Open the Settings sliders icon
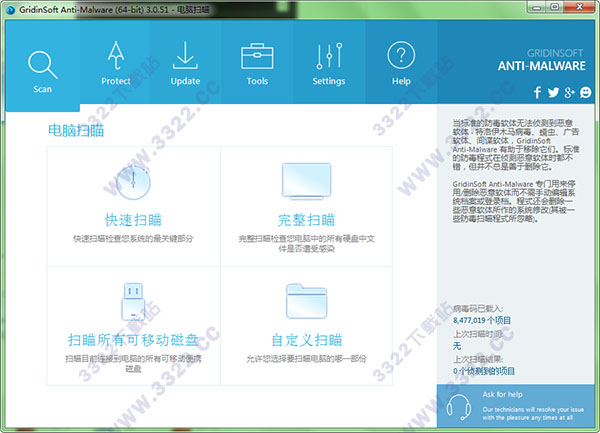Viewport: 600px width, 433px height. tap(329, 56)
